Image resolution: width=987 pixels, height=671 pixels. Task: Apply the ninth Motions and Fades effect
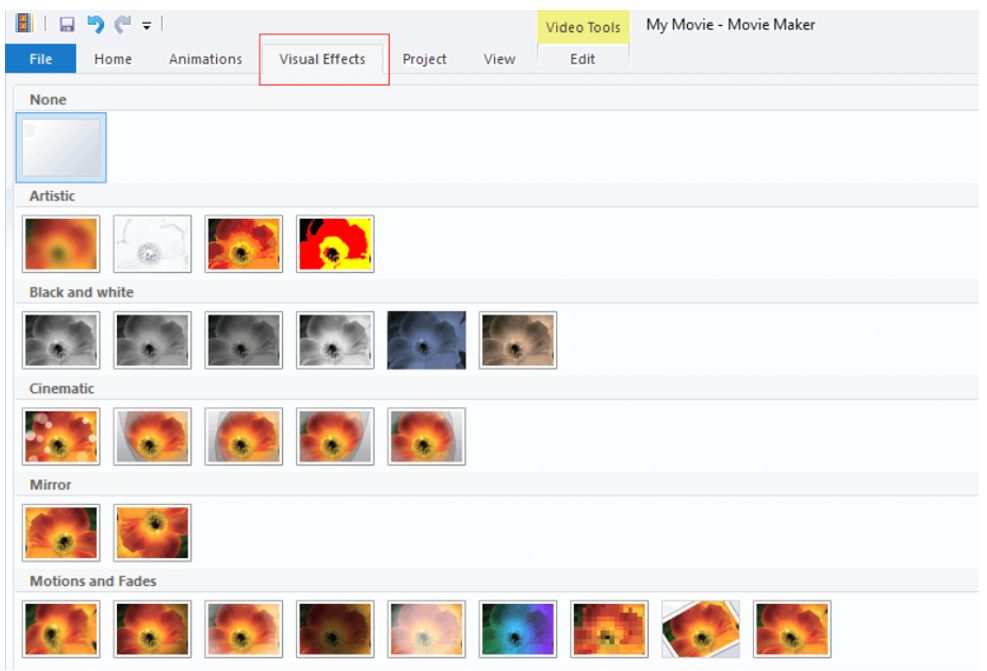tap(792, 629)
